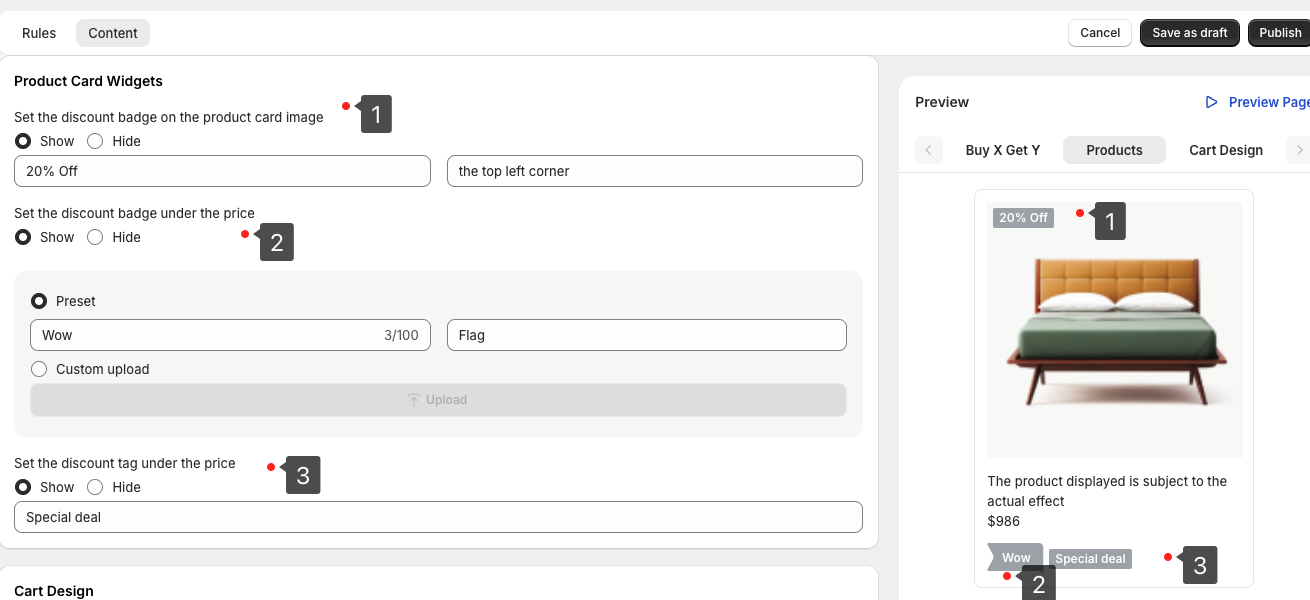The height and width of the screenshot is (600, 1310).
Task: Click the upload arrow icon
Action: tap(414, 400)
